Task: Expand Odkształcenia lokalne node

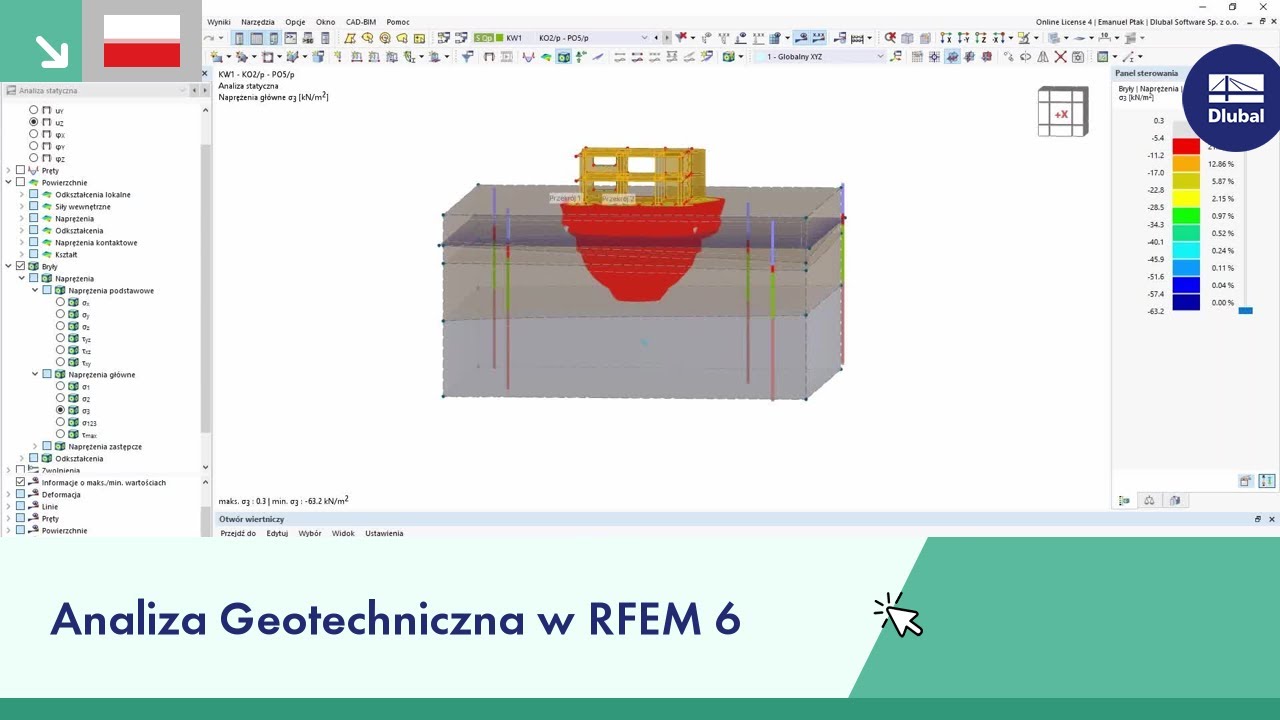Action: click(21, 194)
